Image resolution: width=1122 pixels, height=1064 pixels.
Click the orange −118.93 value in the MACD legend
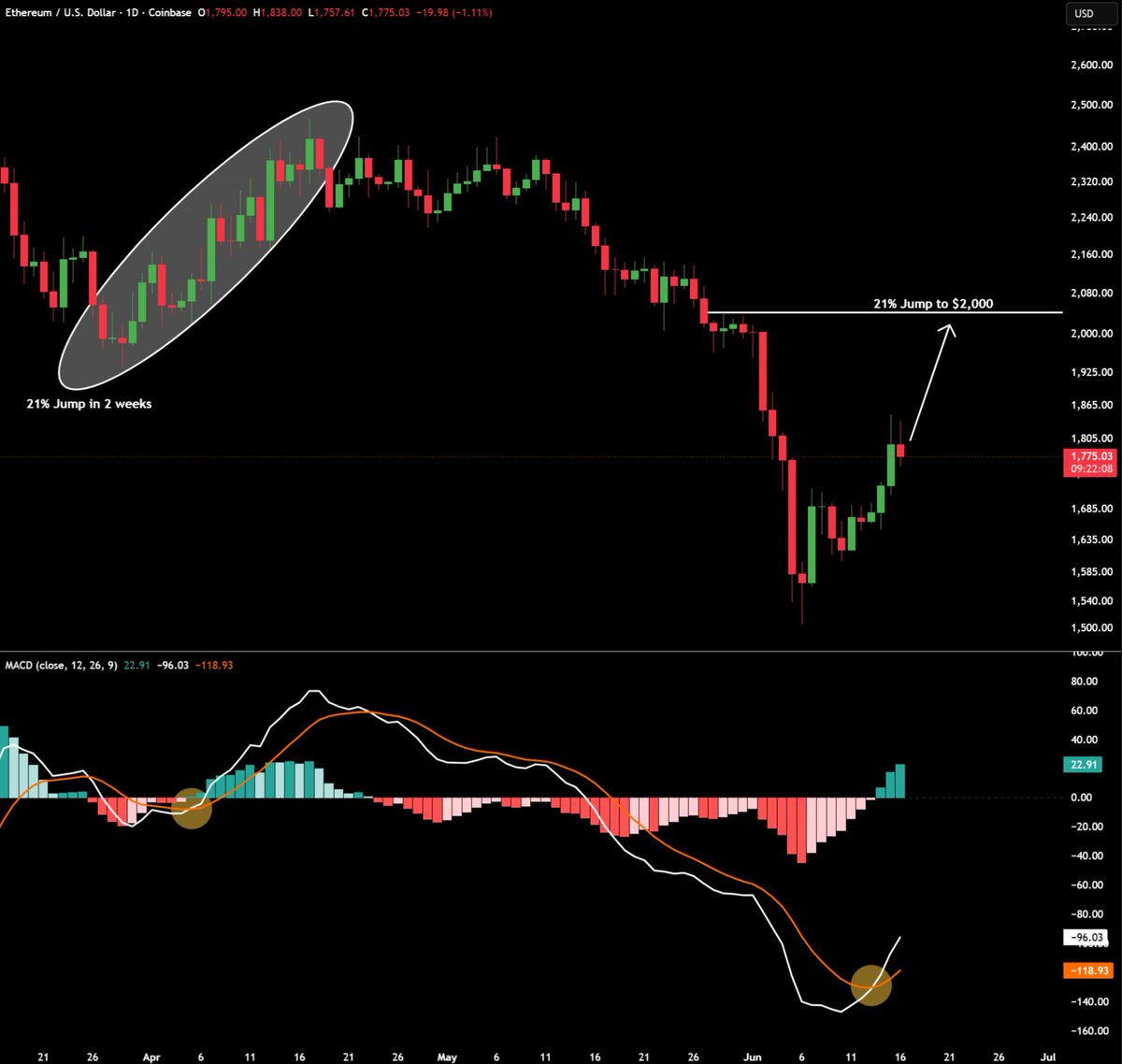coord(212,665)
